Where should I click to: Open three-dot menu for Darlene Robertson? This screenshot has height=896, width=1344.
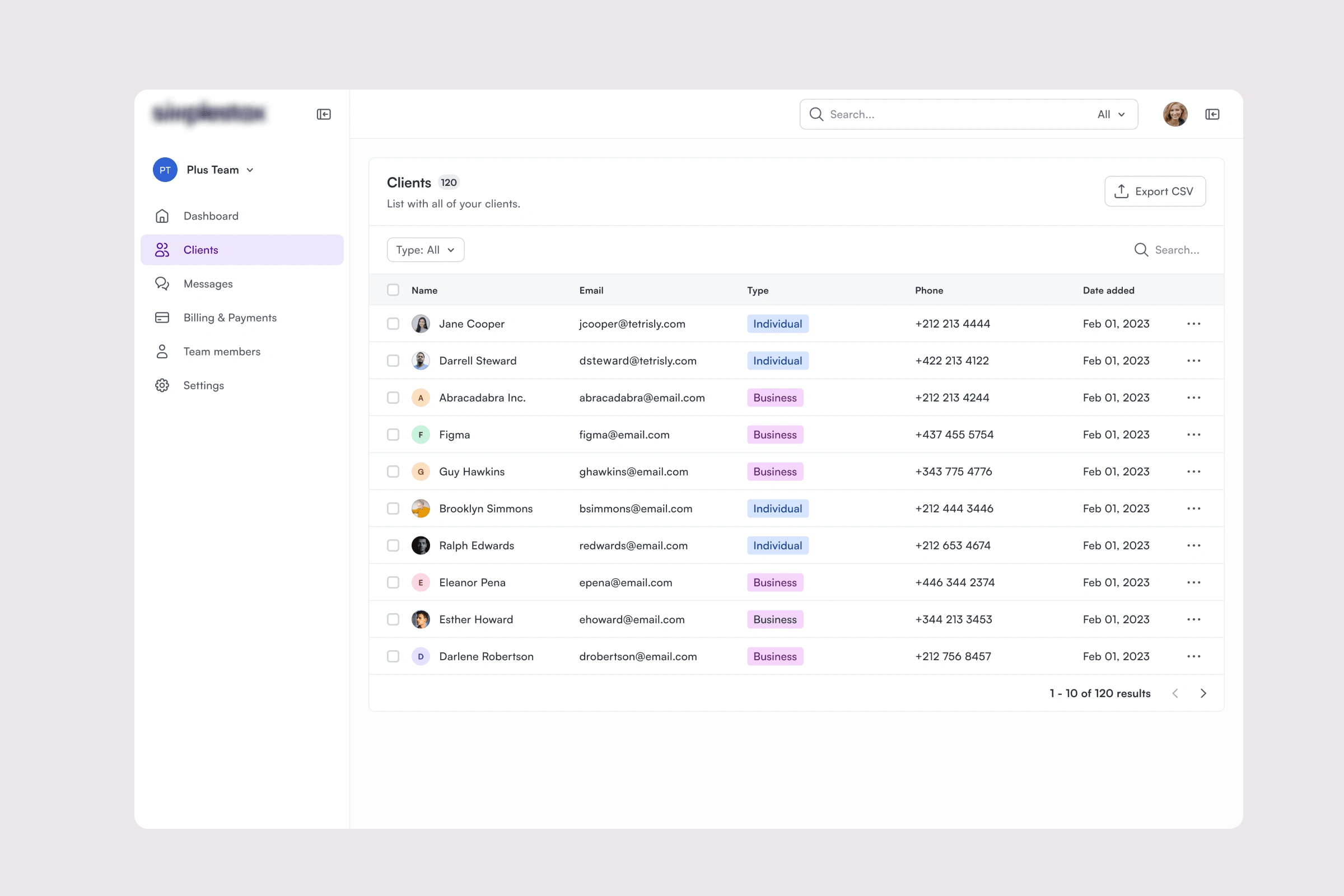pos(1193,656)
